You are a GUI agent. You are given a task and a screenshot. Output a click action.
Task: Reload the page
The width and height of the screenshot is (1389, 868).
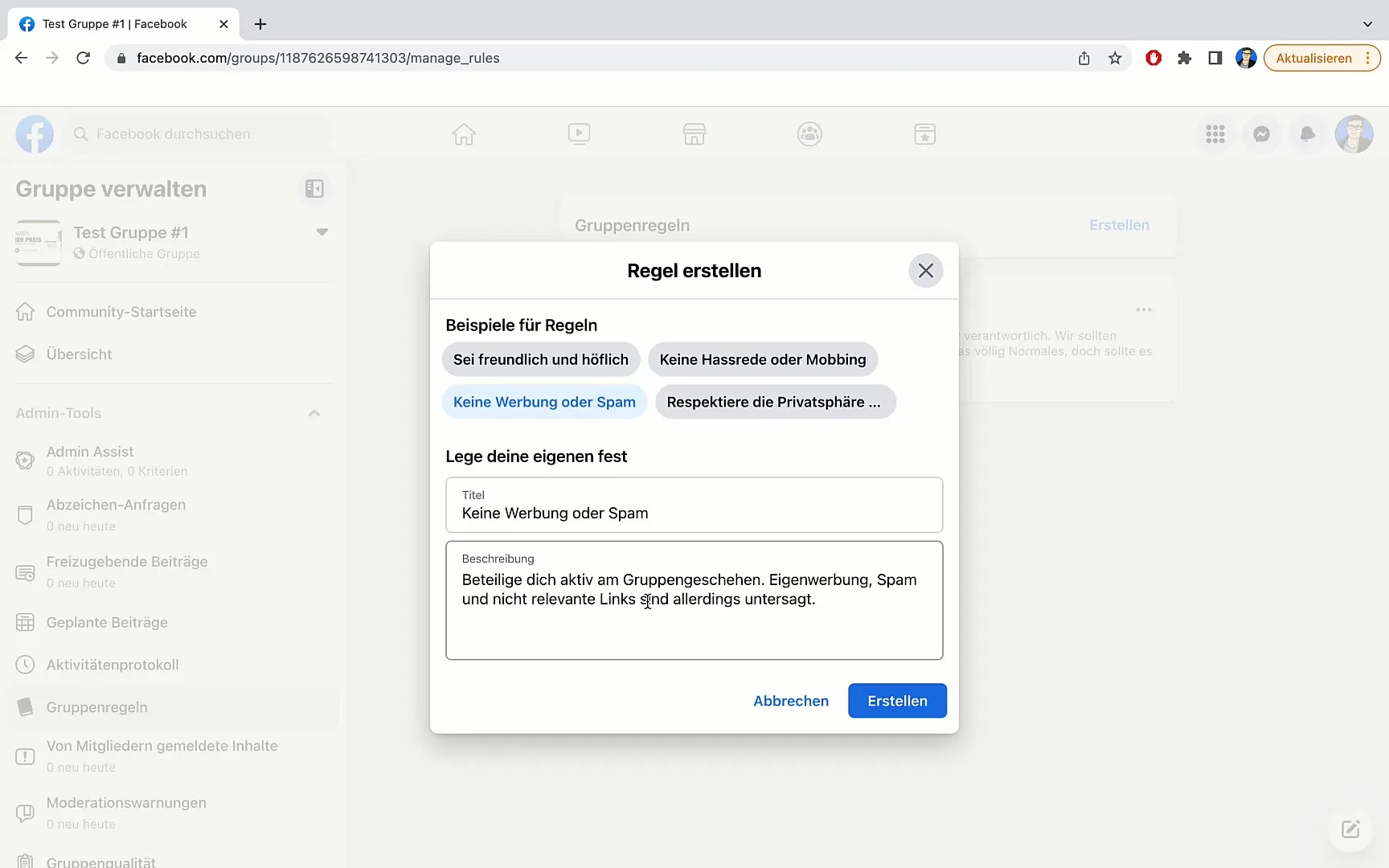[x=83, y=58]
